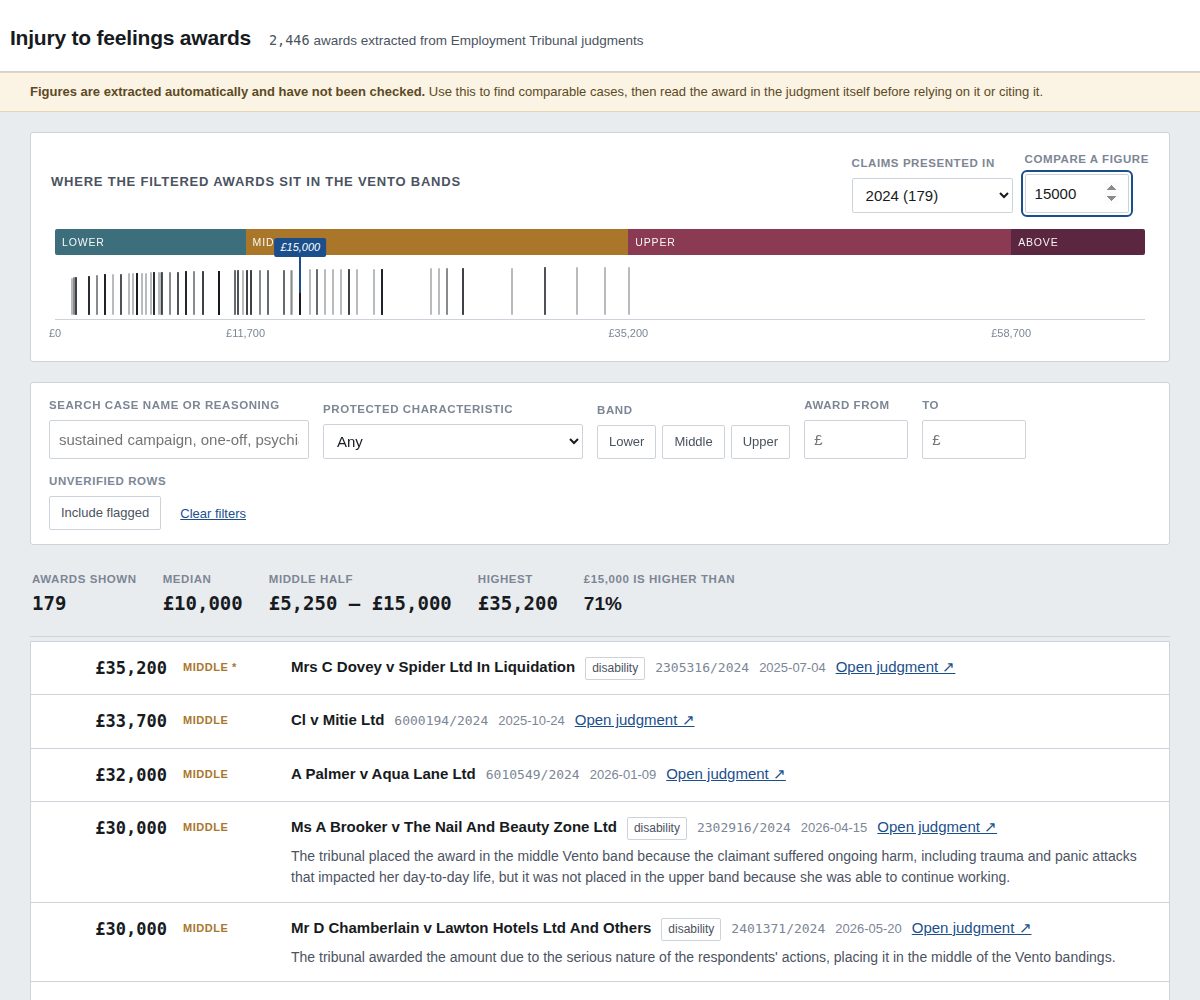Click the case number 6010549/2024

tap(532, 775)
